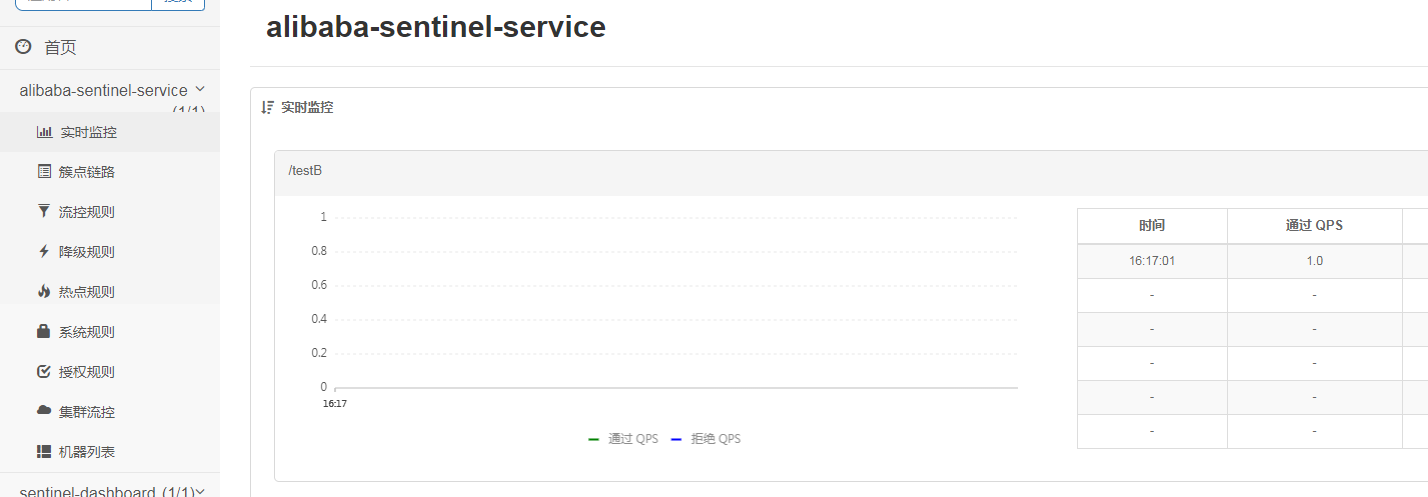Open the 流控规则 menu item
Screen dimensions: 1428x497
(86, 212)
